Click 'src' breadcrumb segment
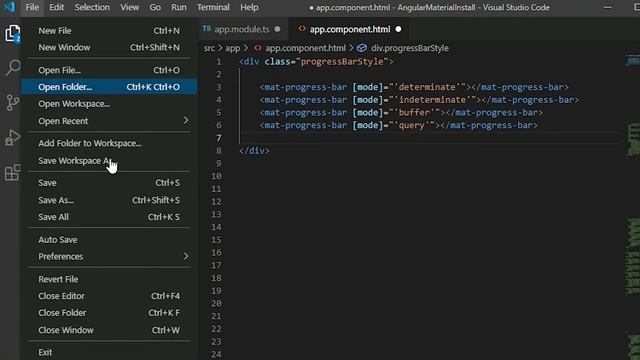640x360 pixels. (209, 48)
